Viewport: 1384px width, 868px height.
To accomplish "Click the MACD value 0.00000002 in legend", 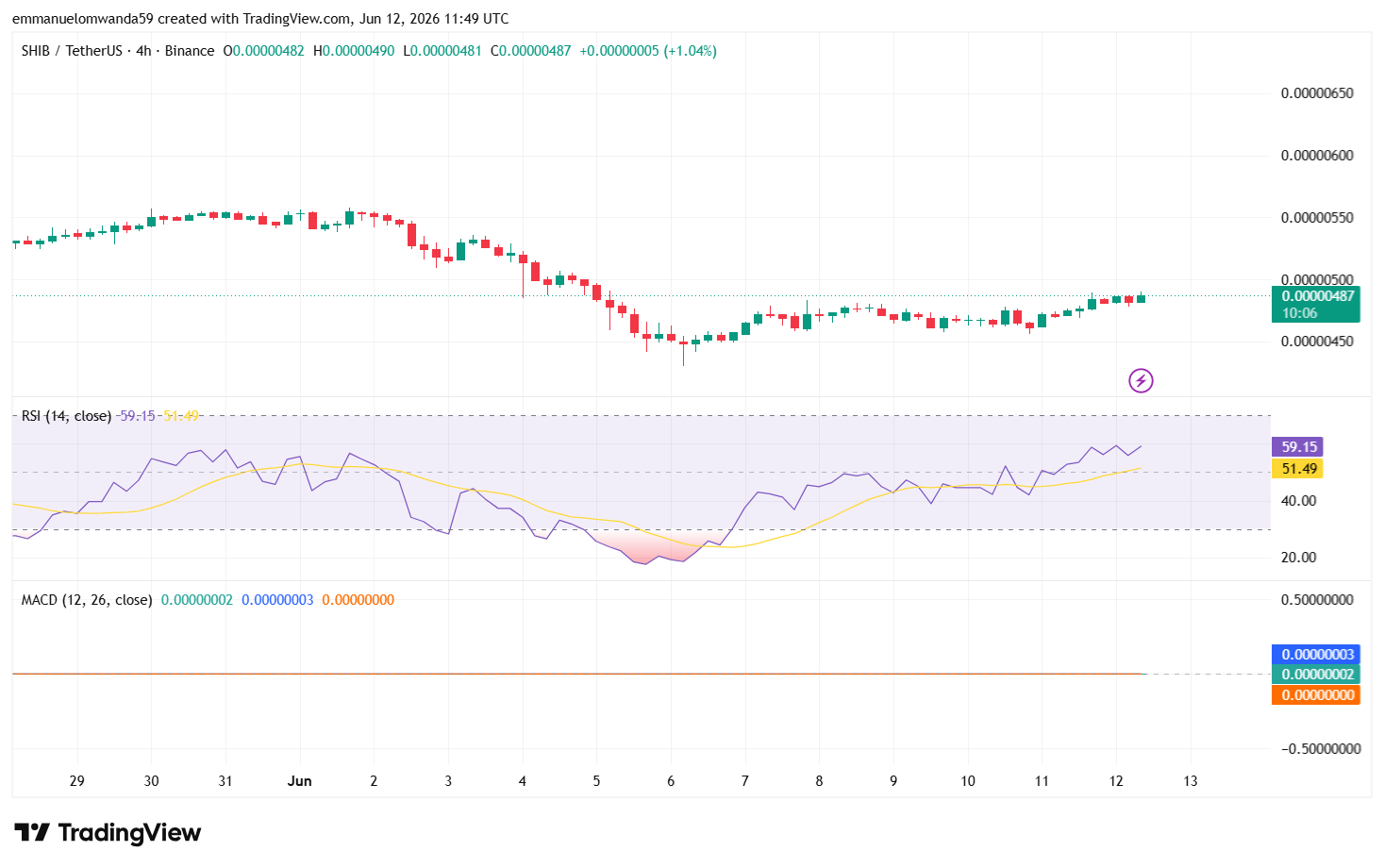I will click(x=197, y=599).
